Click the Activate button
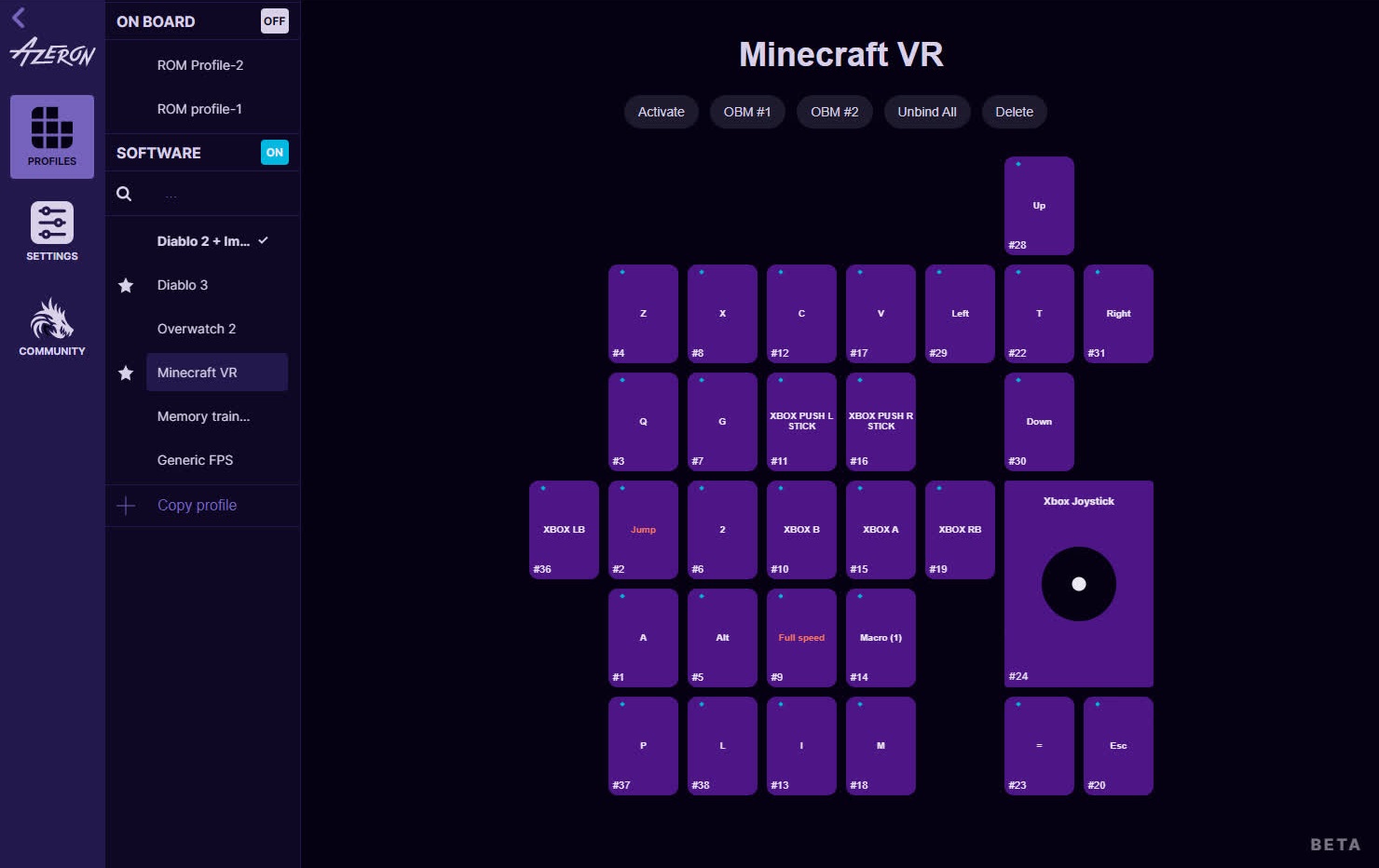Screen dimensions: 1379x868 tap(662, 112)
